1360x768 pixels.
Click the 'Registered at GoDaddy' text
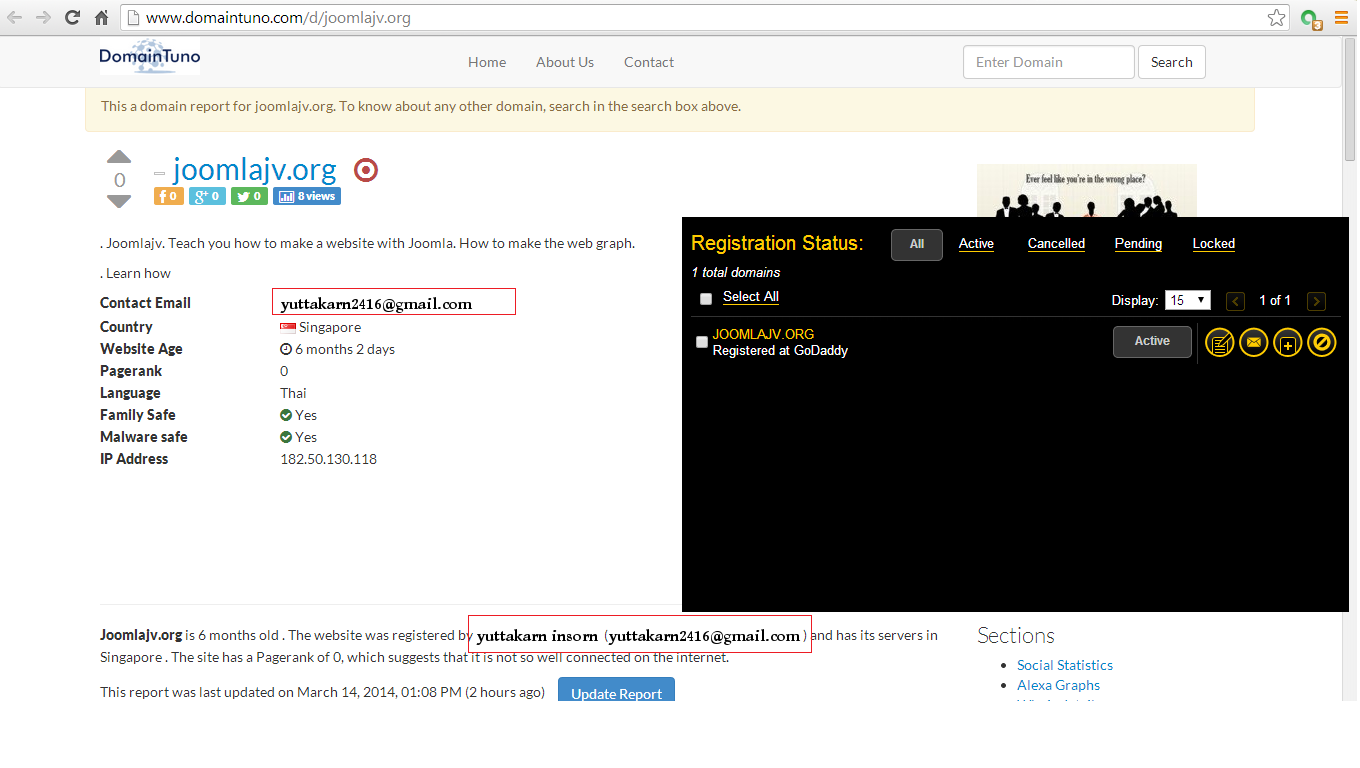point(780,351)
